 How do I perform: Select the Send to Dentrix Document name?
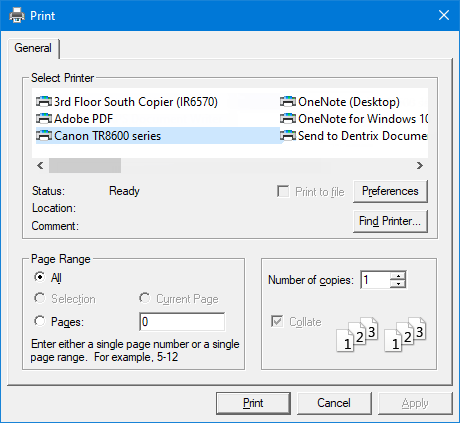point(363,136)
